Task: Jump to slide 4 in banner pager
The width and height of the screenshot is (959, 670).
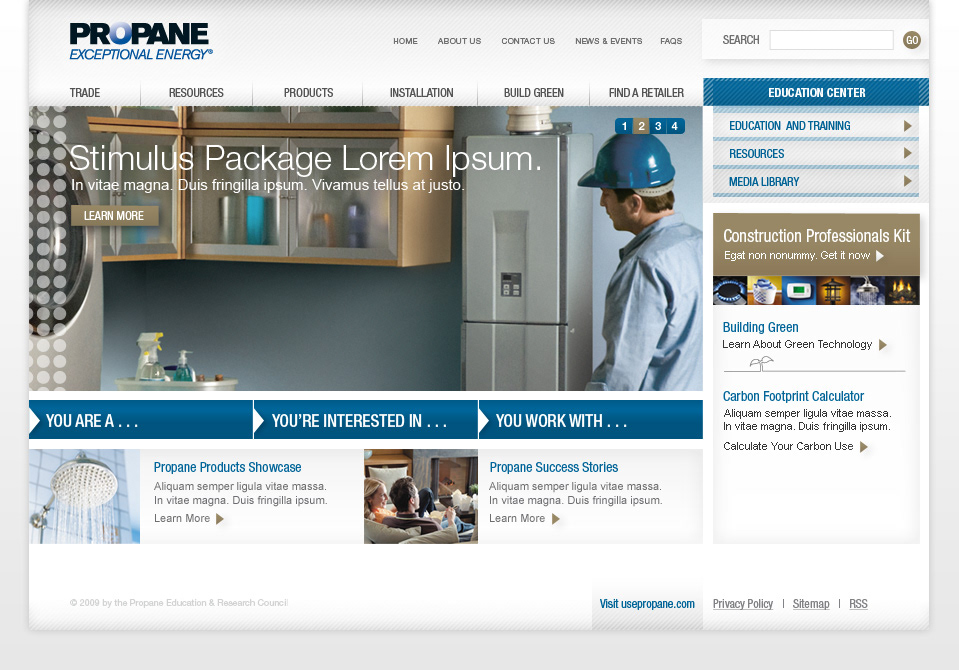Action: (x=675, y=126)
